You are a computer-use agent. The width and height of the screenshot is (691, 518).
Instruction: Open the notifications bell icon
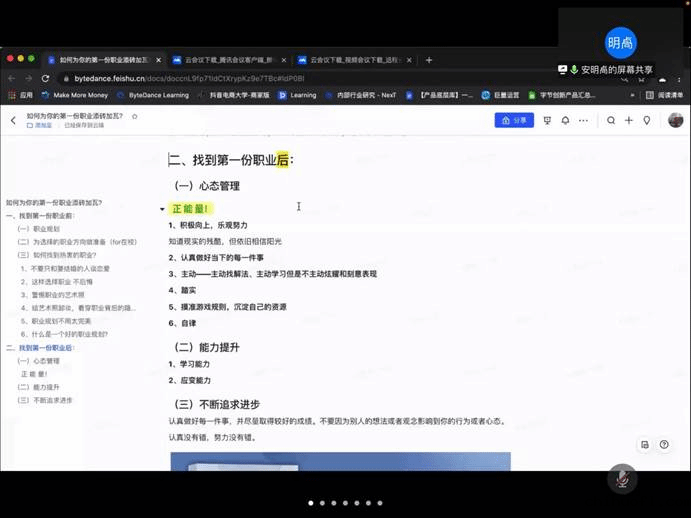pos(565,120)
